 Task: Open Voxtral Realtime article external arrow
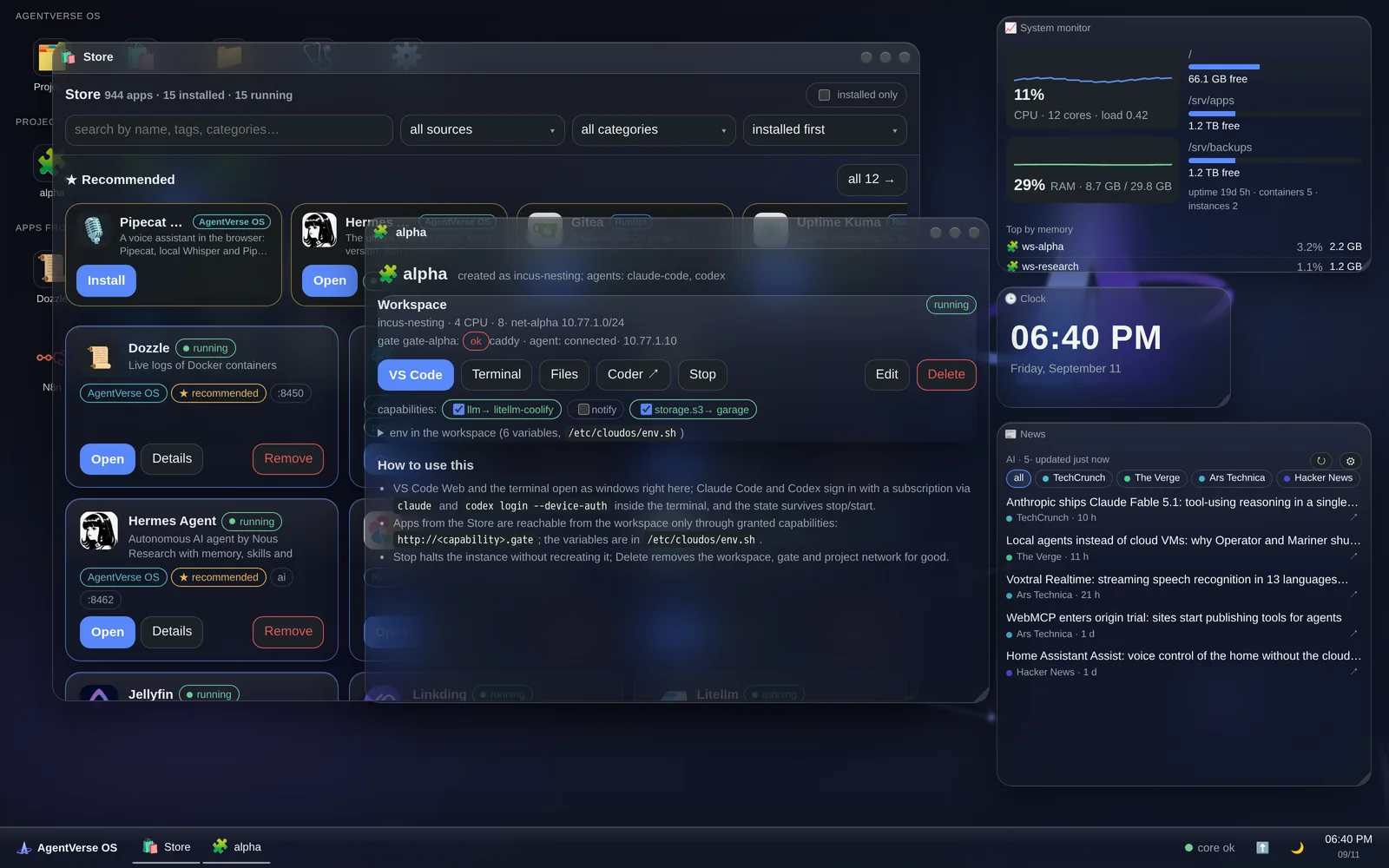tap(1353, 595)
